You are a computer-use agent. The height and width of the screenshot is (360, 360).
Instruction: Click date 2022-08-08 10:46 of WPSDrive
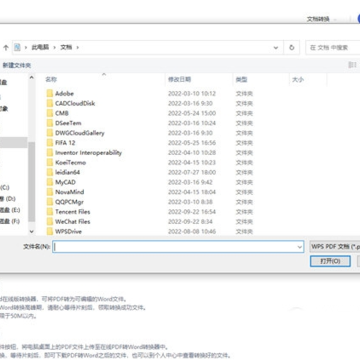click(192, 231)
